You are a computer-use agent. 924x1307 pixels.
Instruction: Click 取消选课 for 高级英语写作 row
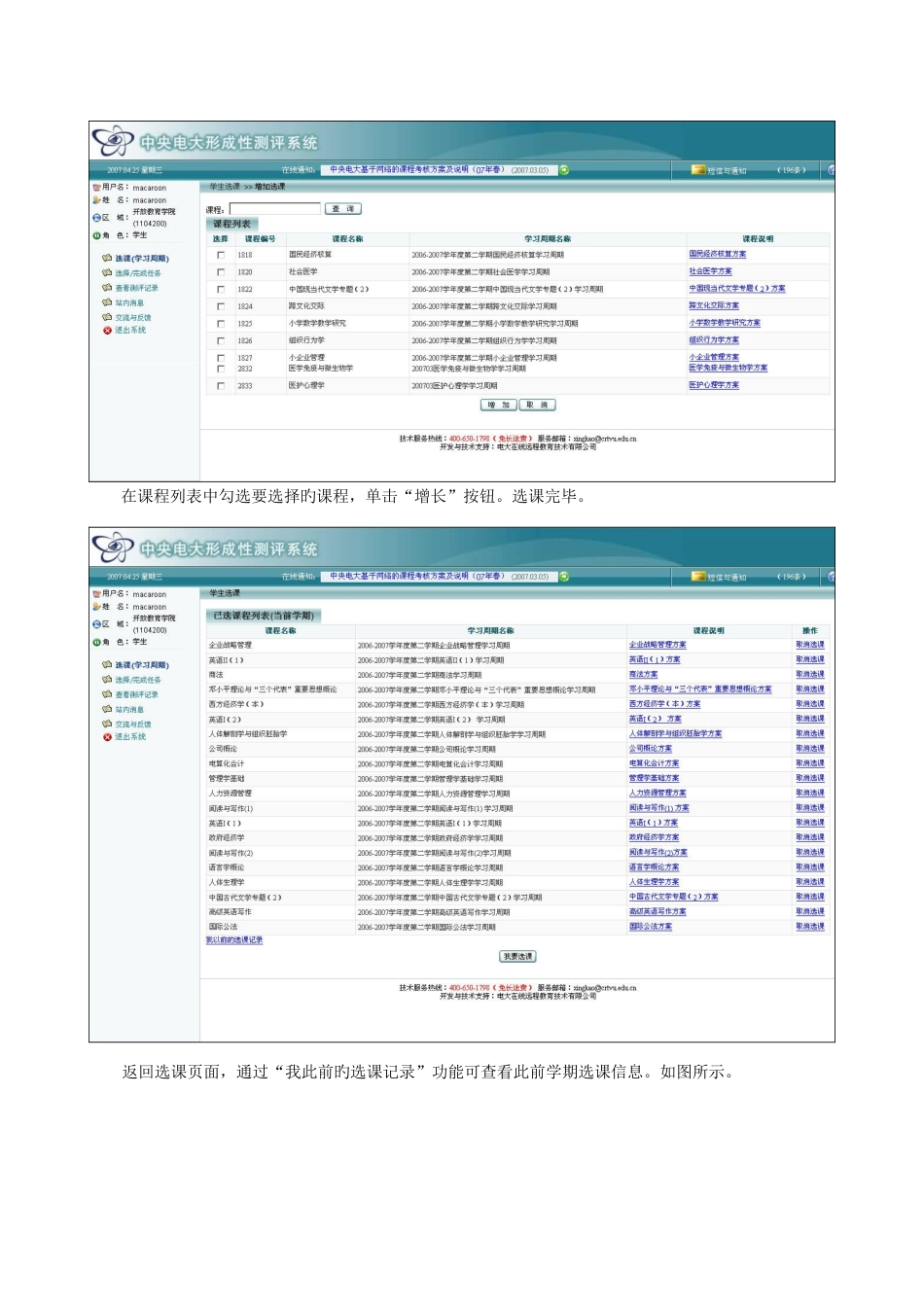(x=809, y=912)
